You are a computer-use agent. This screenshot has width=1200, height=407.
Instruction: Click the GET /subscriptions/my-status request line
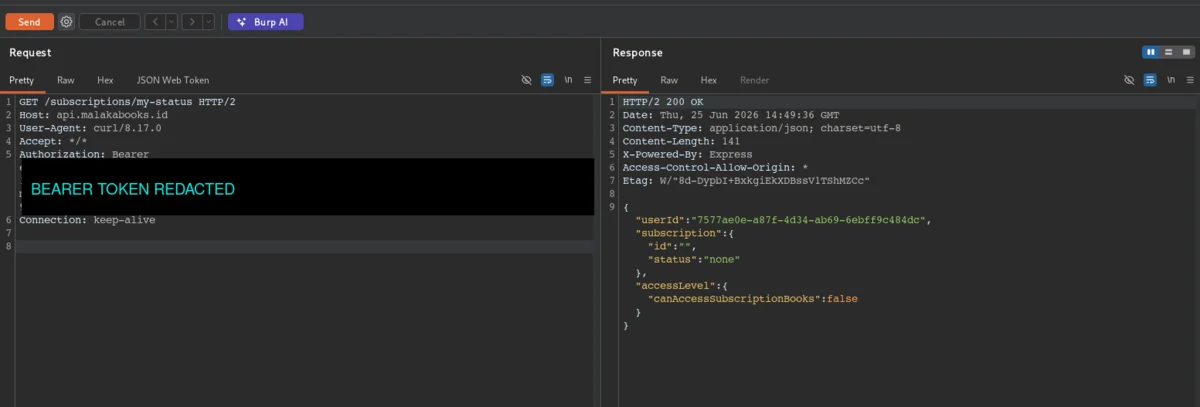[x=127, y=102]
